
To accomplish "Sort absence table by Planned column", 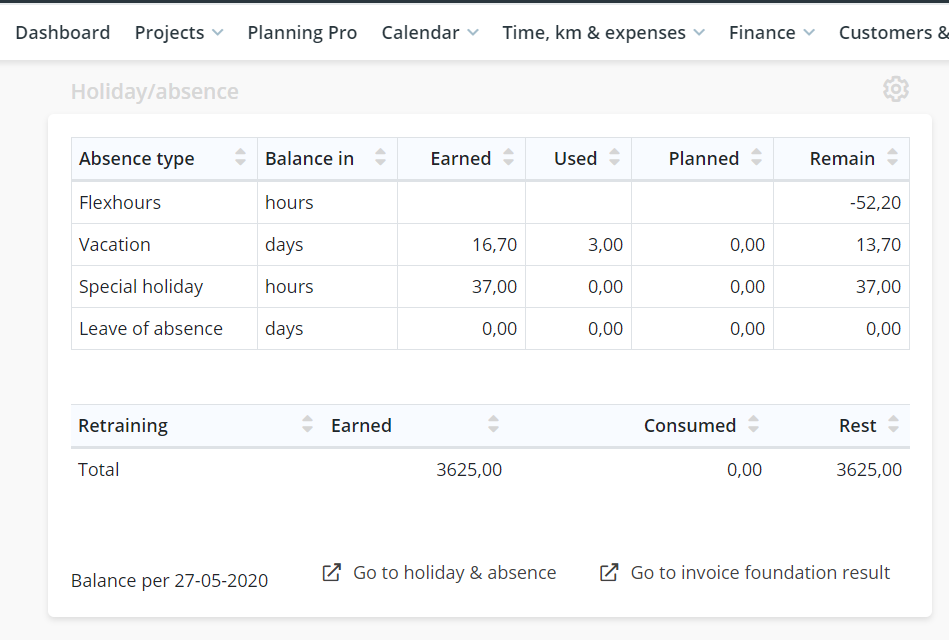I will 702,159.
